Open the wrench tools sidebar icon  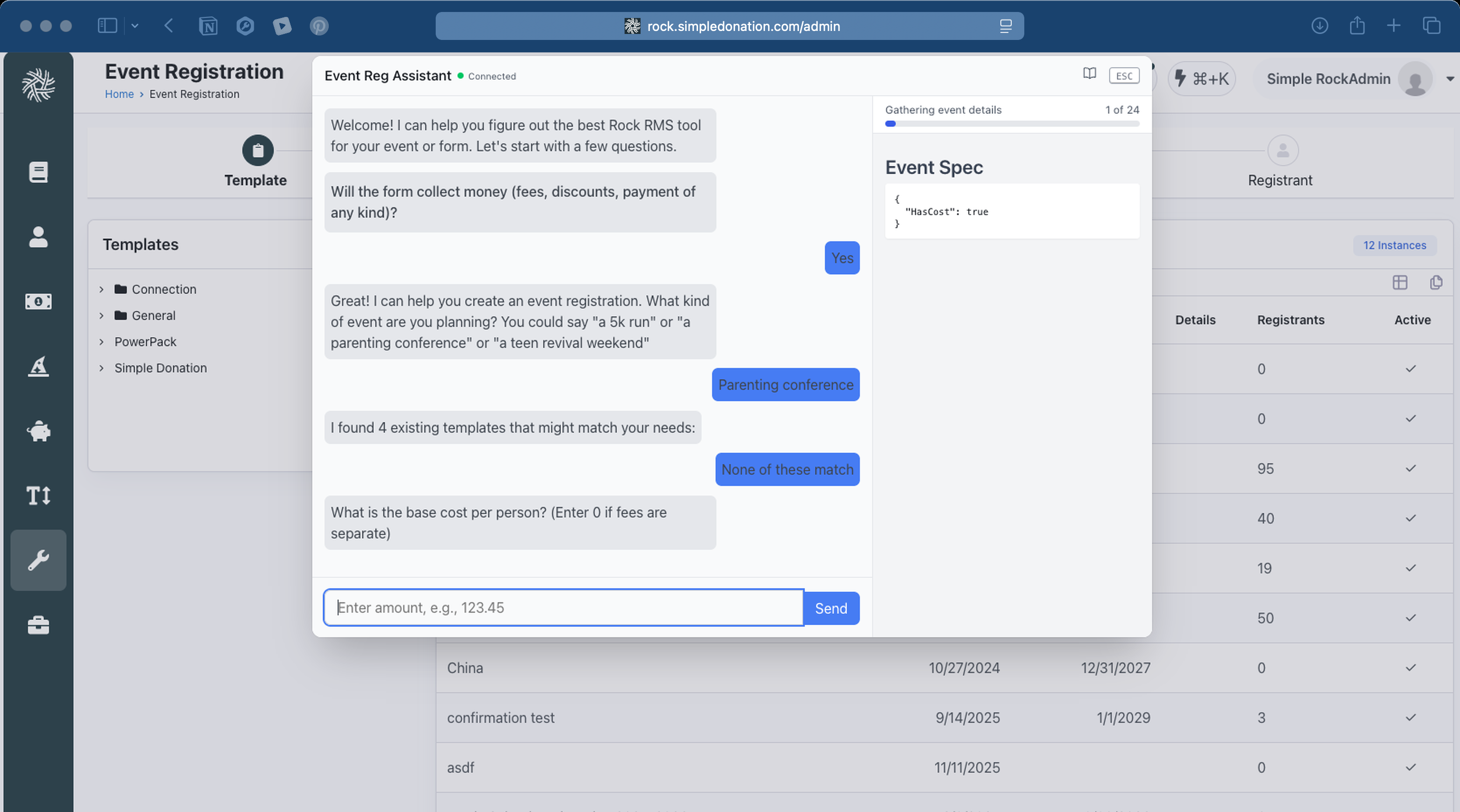click(x=38, y=560)
